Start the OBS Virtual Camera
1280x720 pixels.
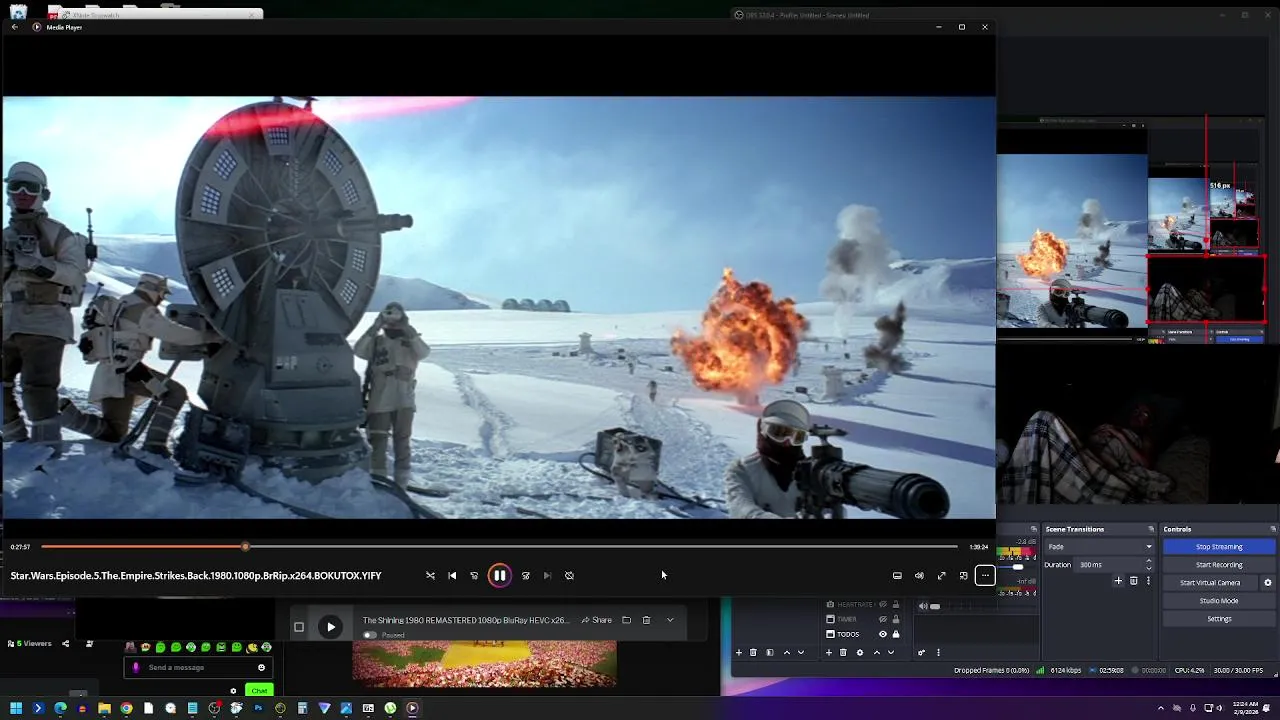(1210, 583)
